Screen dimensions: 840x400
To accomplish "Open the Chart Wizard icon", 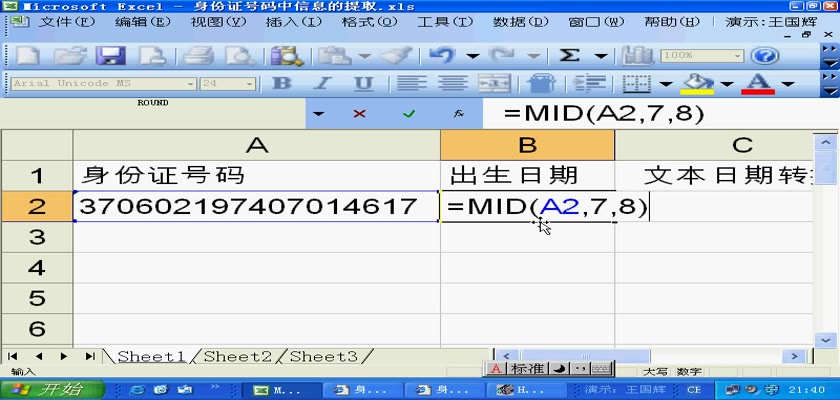I will point(636,56).
